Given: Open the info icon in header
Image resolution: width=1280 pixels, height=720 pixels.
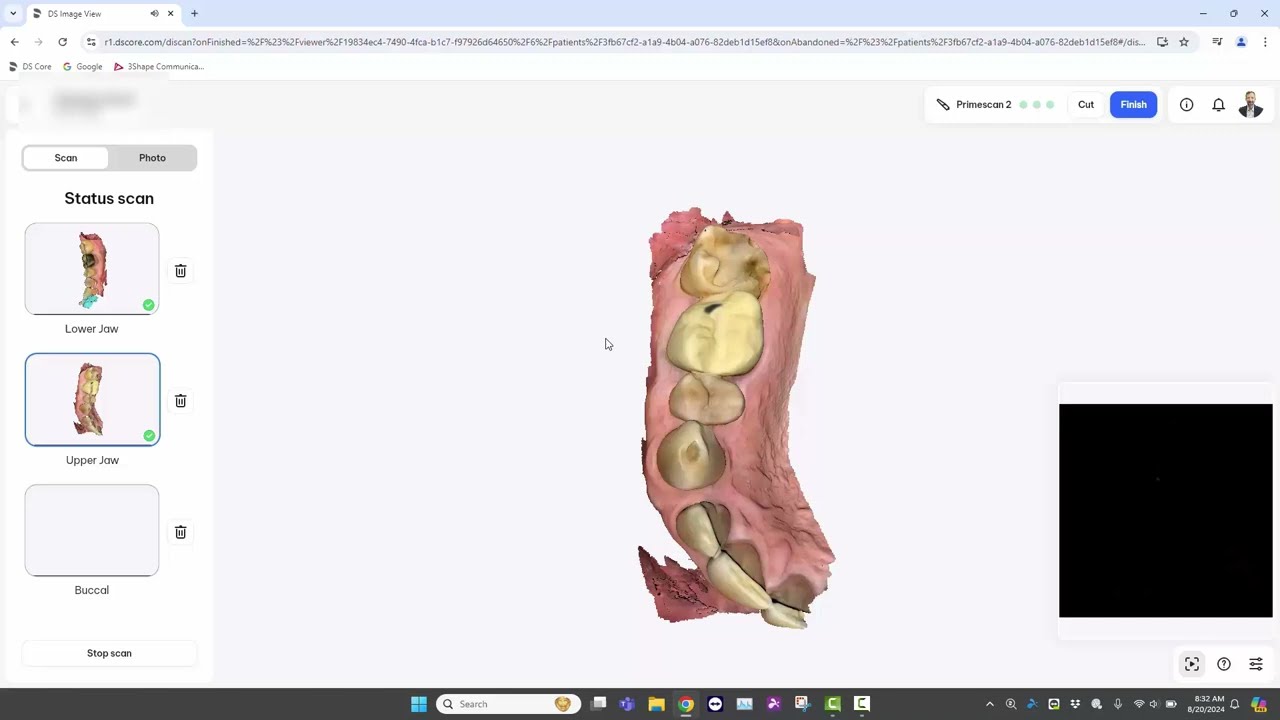Looking at the screenshot, I should pos(1186,105).
